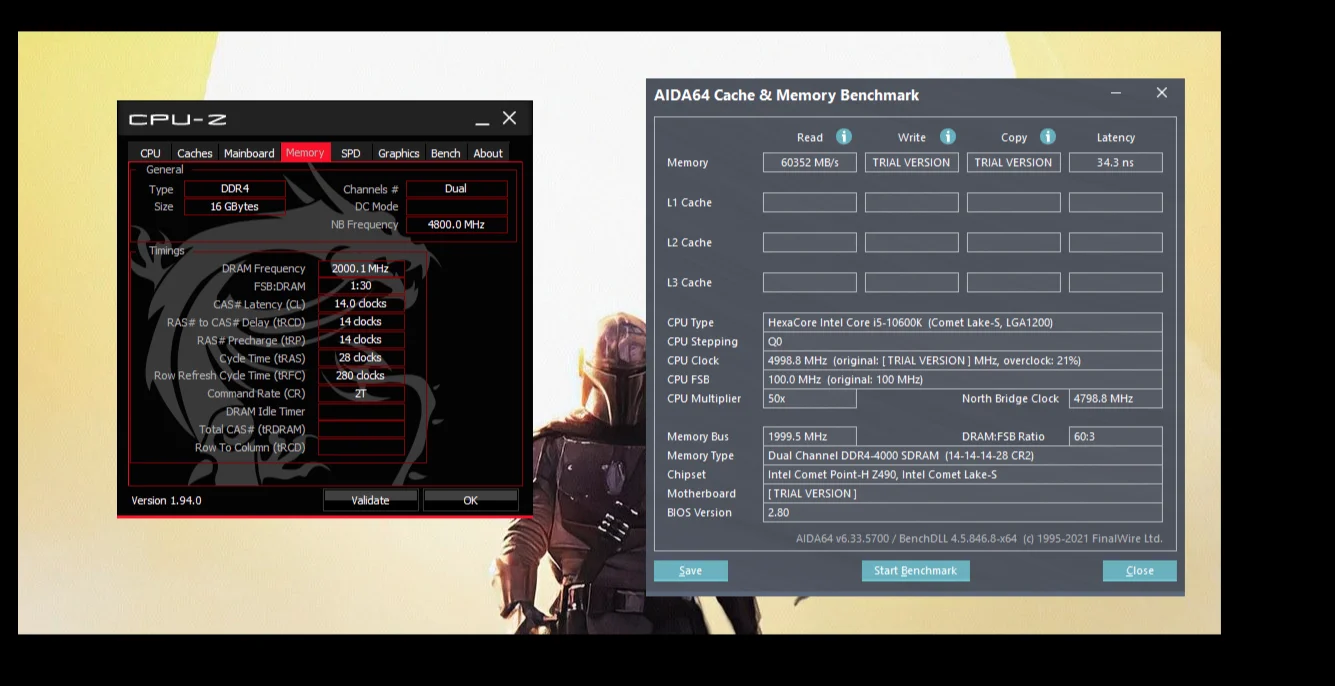Click the AIDA64 v6.33.5700 version text
Image resolution: width=1335 pixels, height=686 pixels.
click(x=979, y=538)
